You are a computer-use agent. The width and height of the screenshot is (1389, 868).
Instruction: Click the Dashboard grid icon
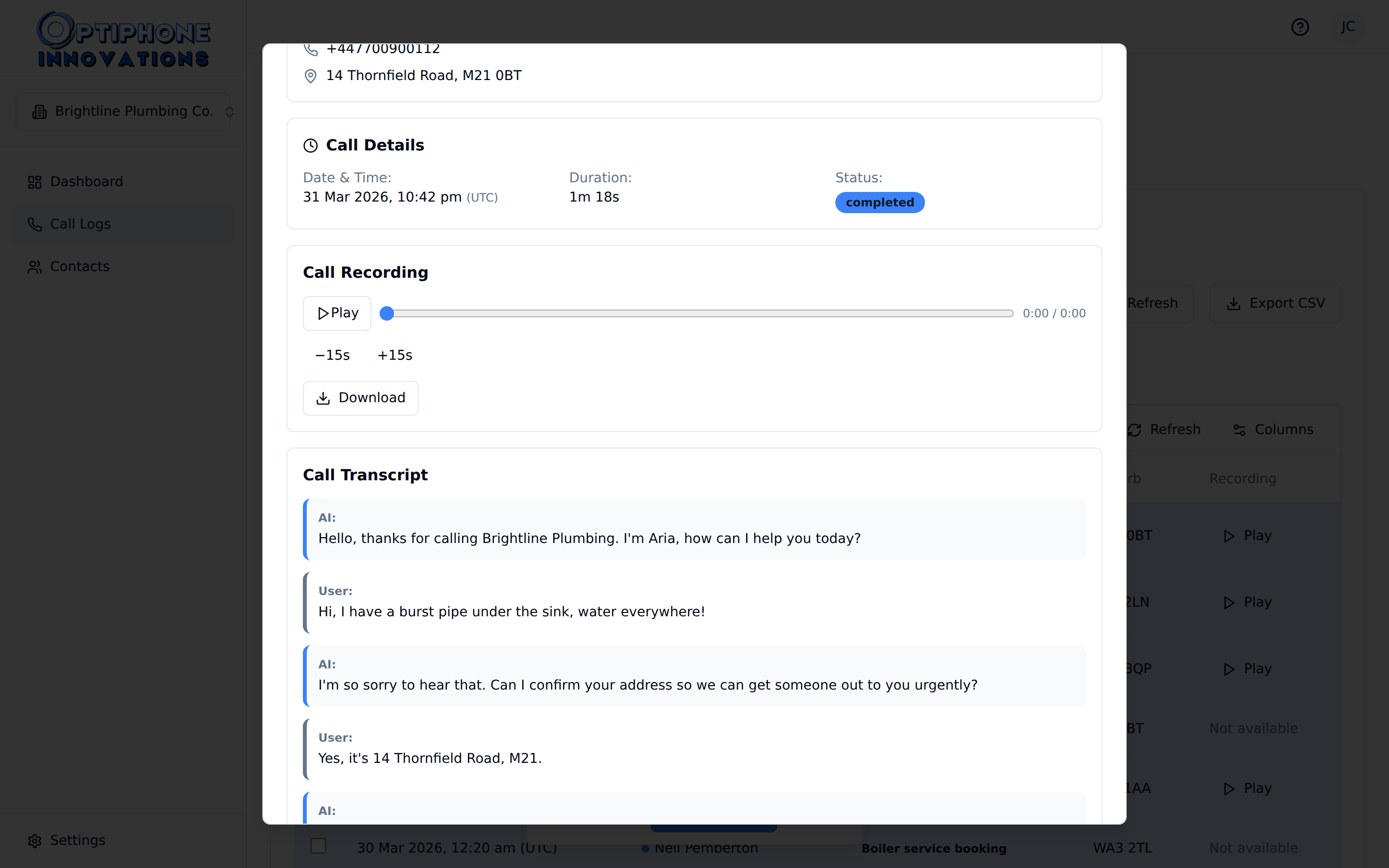coord(35,182)
